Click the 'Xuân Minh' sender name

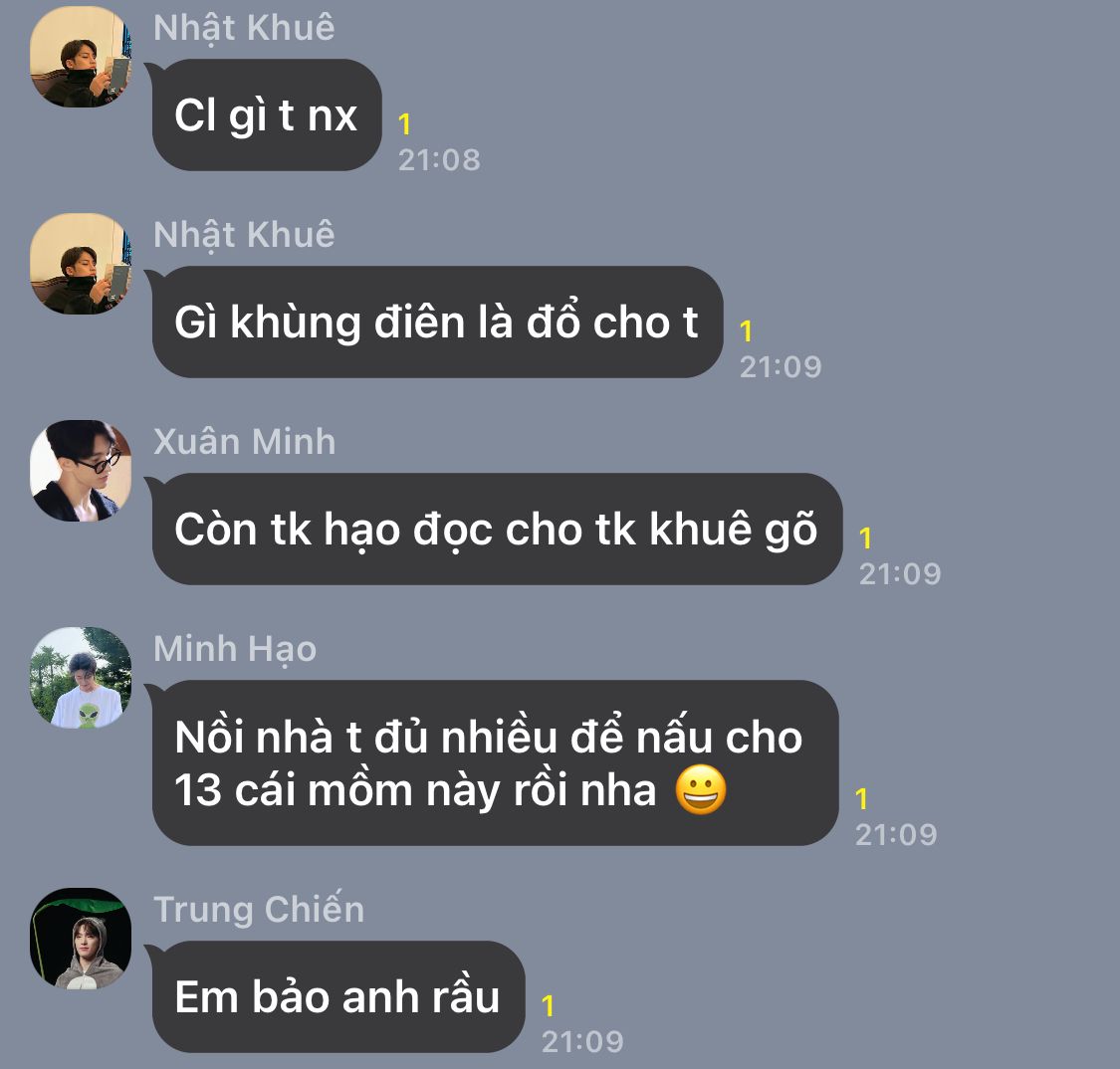click(244, 442)
